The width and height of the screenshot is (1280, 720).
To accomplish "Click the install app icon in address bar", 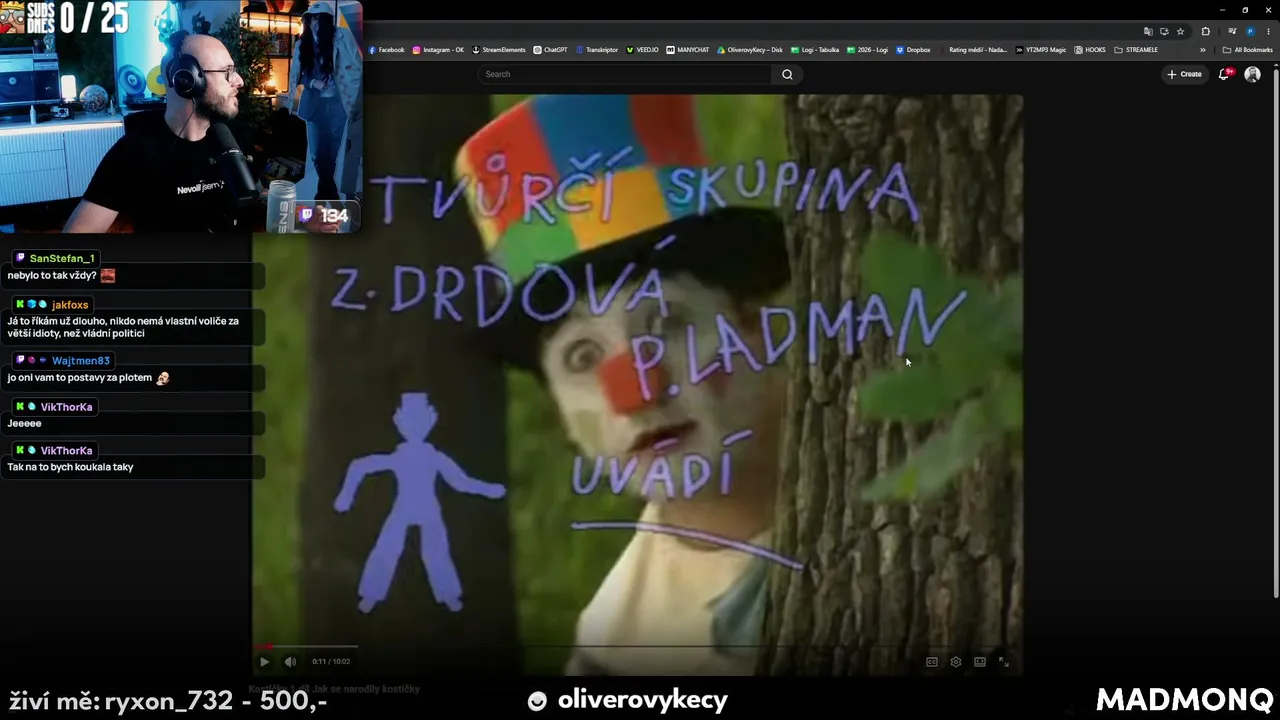I will 1164,31.
